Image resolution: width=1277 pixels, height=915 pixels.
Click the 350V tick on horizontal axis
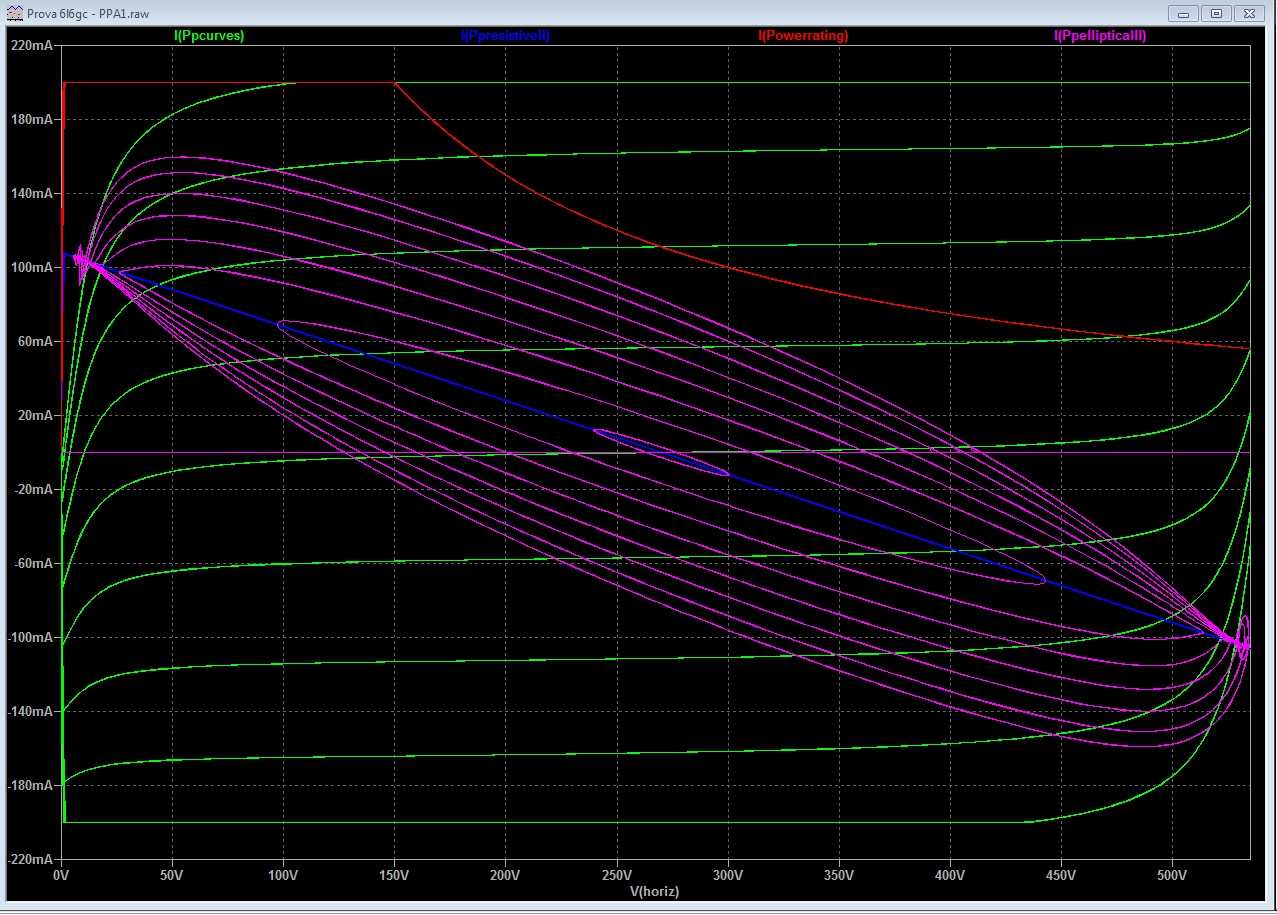(839, 876)
